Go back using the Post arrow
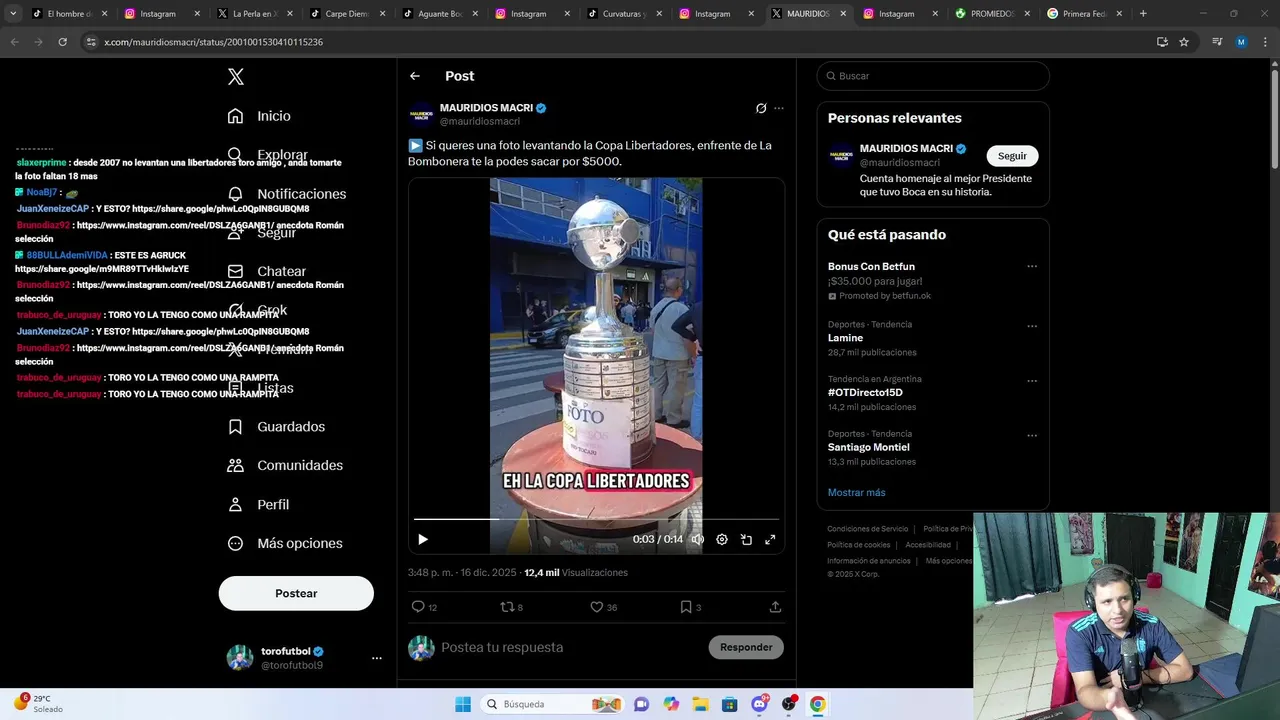1280x720 pixels. coord(415,76)
